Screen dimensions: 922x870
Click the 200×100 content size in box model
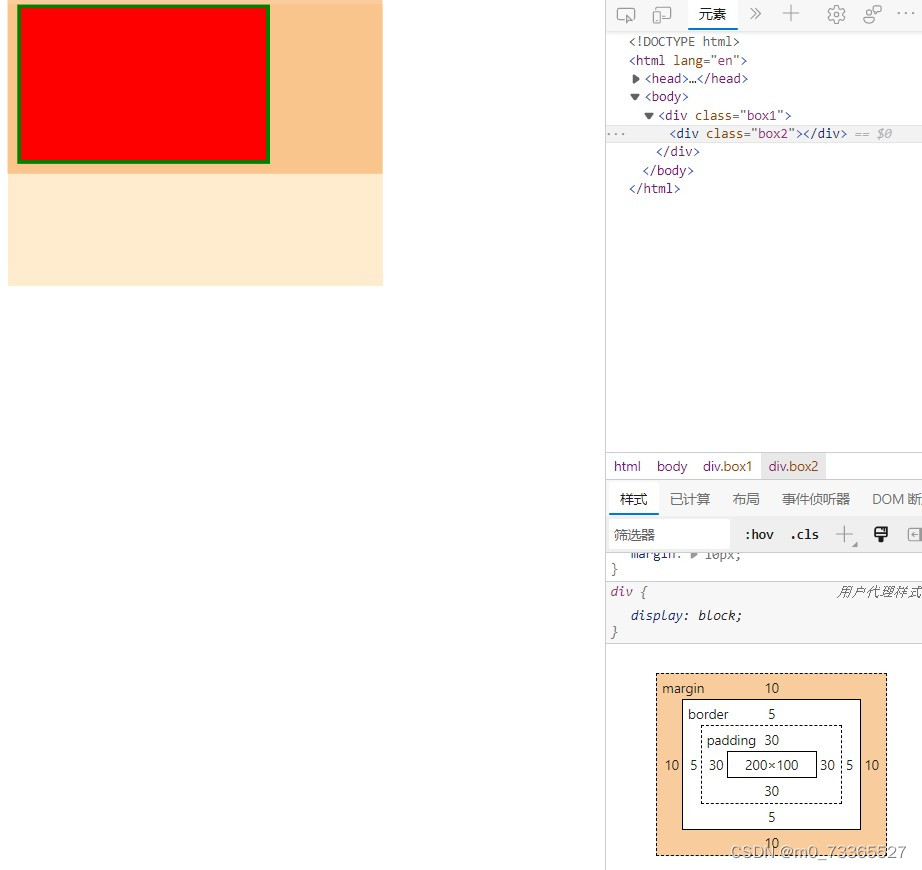771,765
